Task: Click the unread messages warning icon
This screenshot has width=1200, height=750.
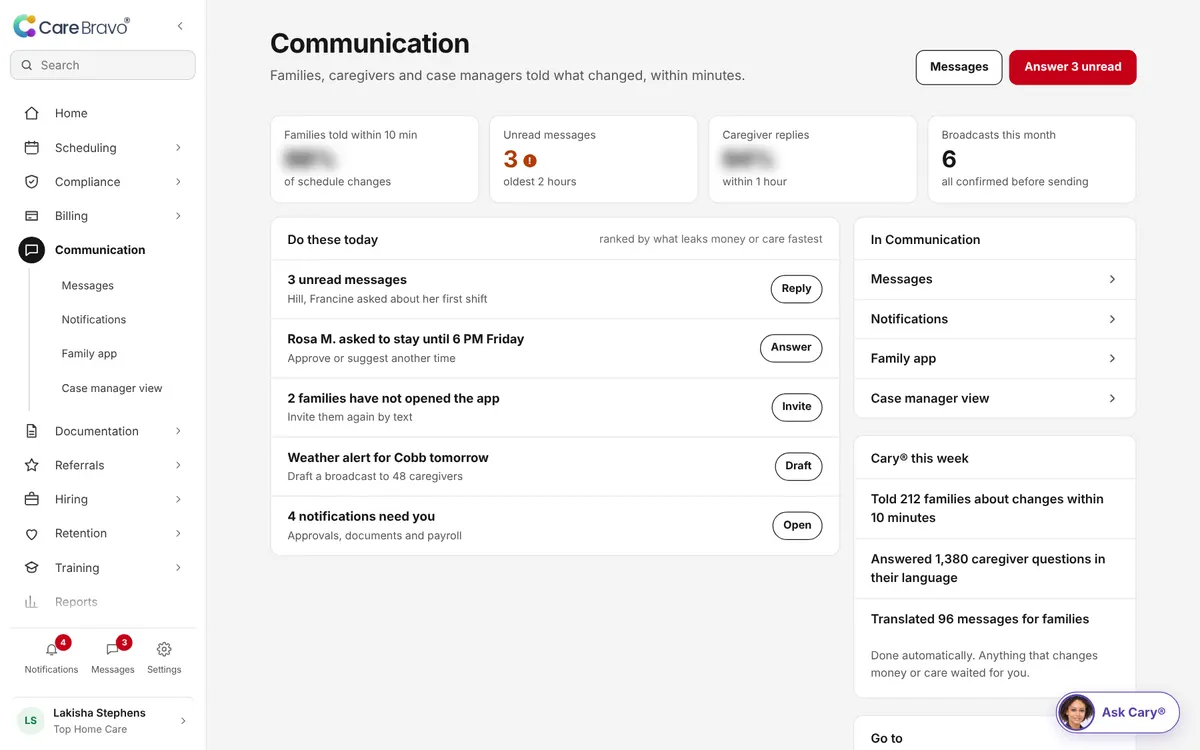Action: [x=530, y=160]
